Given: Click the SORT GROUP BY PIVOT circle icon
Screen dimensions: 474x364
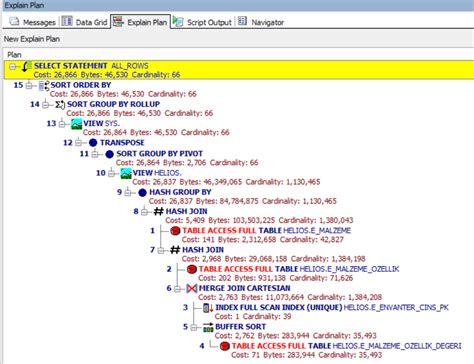Looking at the screenshot, I should coord(109,154).
